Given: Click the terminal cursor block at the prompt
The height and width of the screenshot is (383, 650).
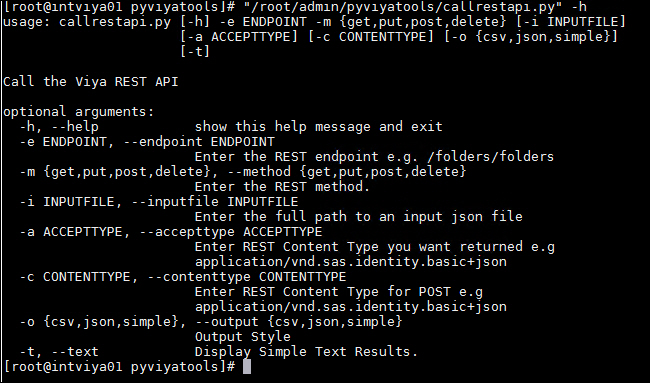Looking at the screenshot, I should (247, 367).
